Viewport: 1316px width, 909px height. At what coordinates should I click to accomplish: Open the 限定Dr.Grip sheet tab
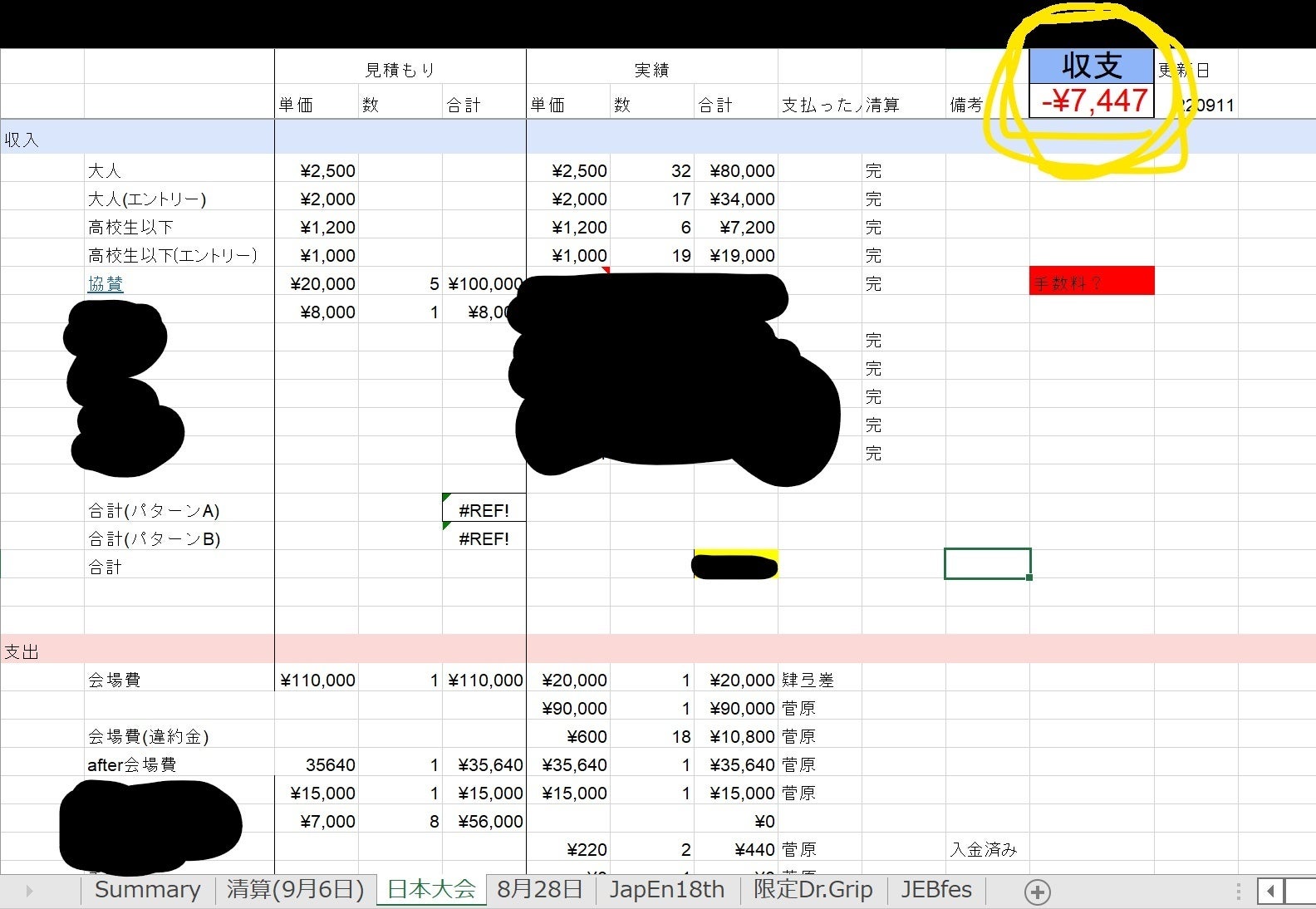click(813, 890)
